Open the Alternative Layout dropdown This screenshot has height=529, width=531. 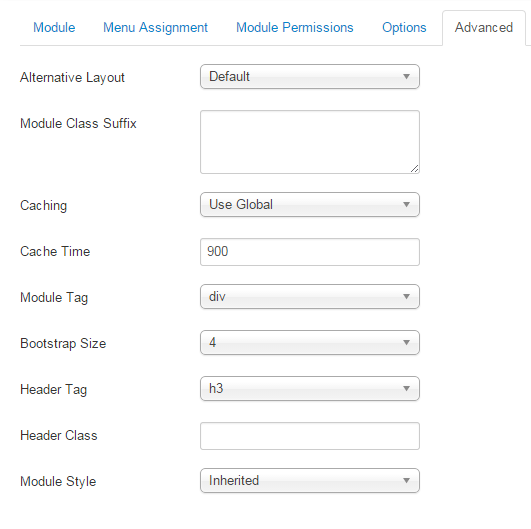pos(310,77)
